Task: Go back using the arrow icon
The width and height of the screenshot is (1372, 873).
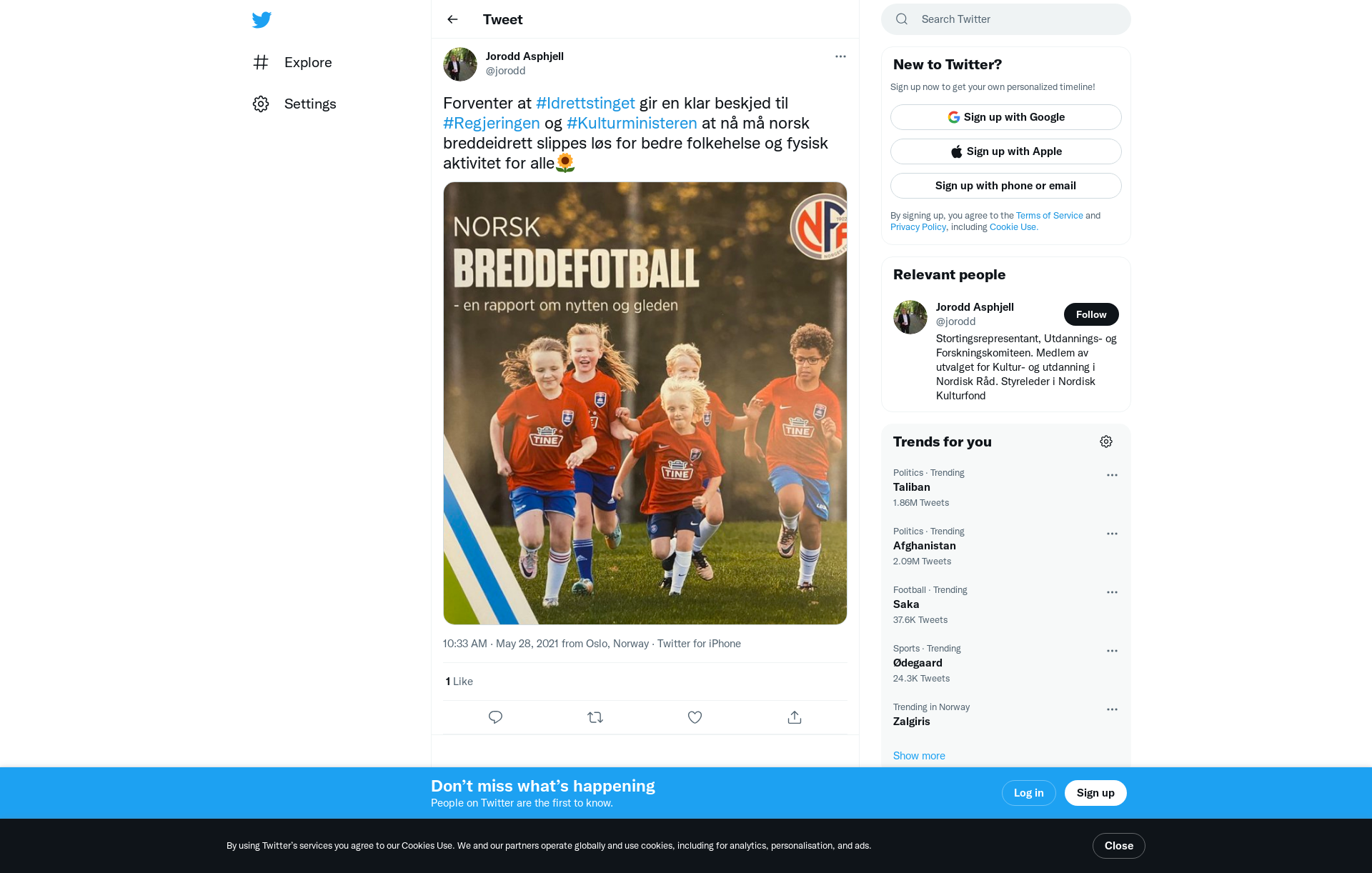Action: (x=452, y=19)
